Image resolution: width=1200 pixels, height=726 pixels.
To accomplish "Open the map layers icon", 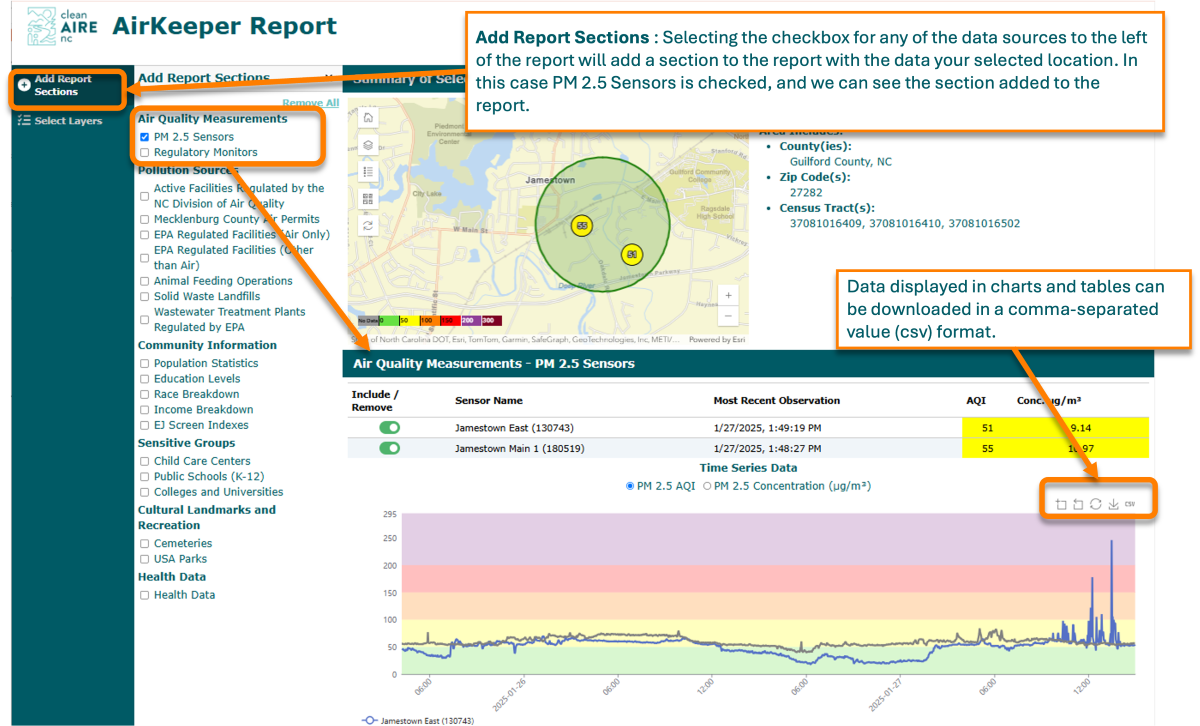I will 368,145.
